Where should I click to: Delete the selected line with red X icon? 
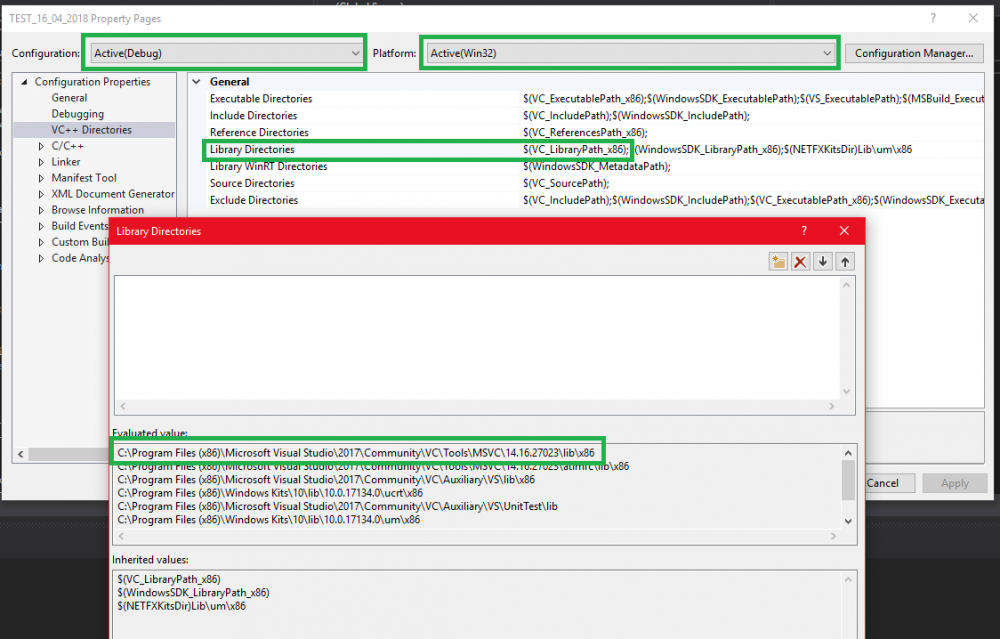(x=799, y=260)
